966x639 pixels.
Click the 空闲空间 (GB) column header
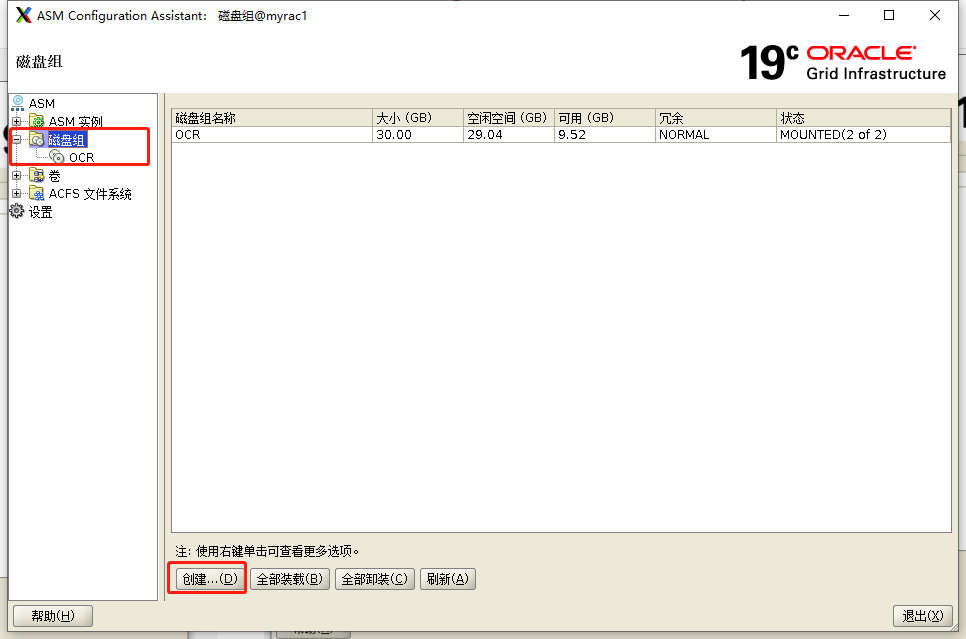click(x=509, y=118)
